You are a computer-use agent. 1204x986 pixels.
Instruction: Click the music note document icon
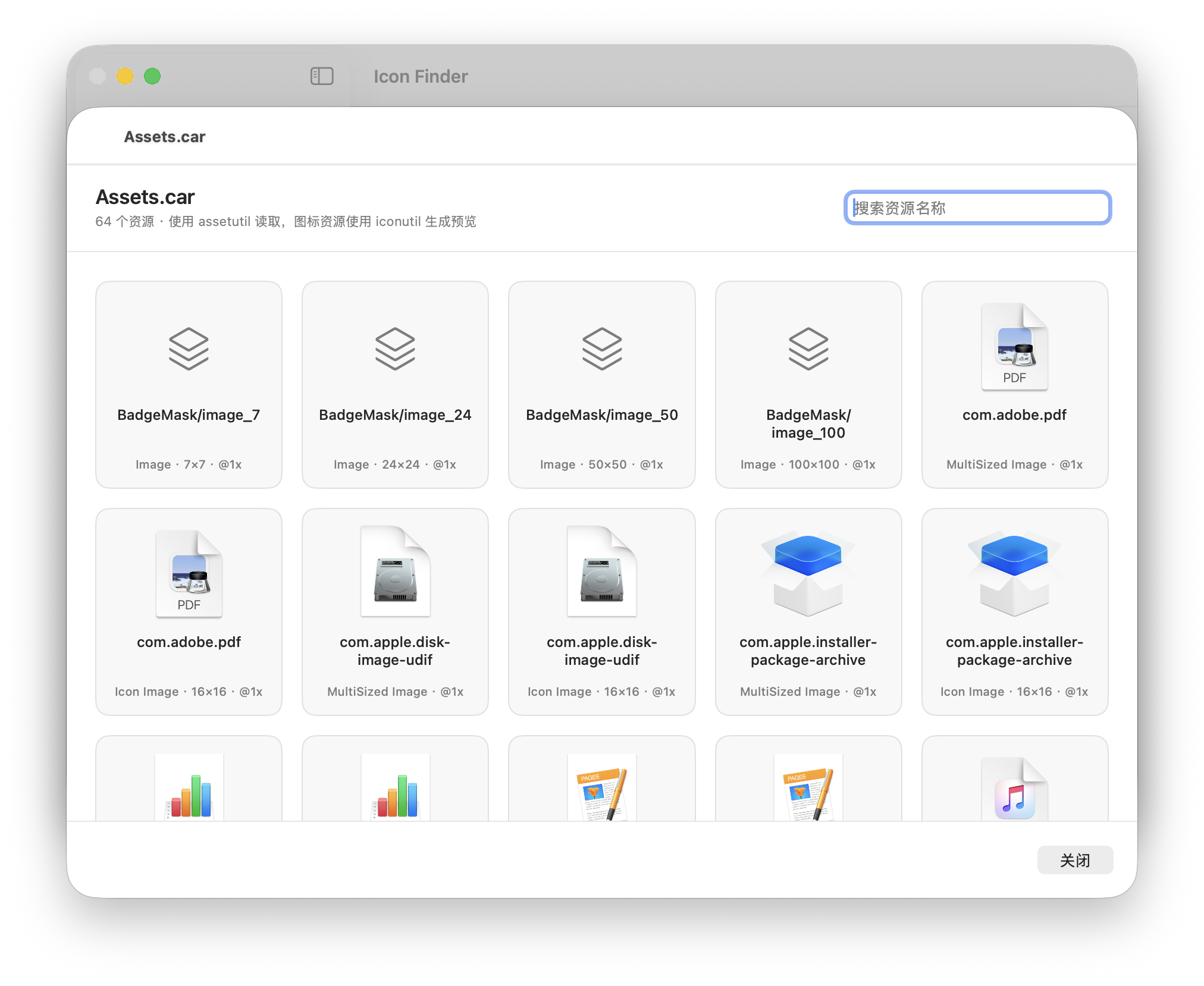[1014, 789]
